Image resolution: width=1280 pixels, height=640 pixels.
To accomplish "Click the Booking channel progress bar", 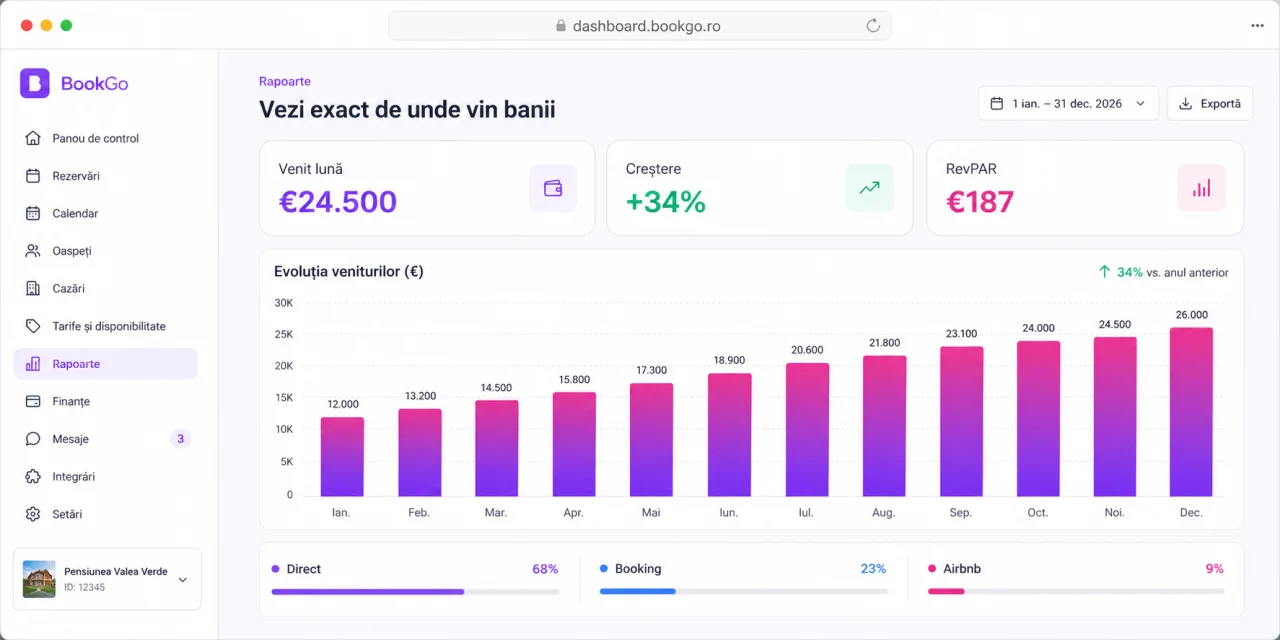I will coord(743,592).
